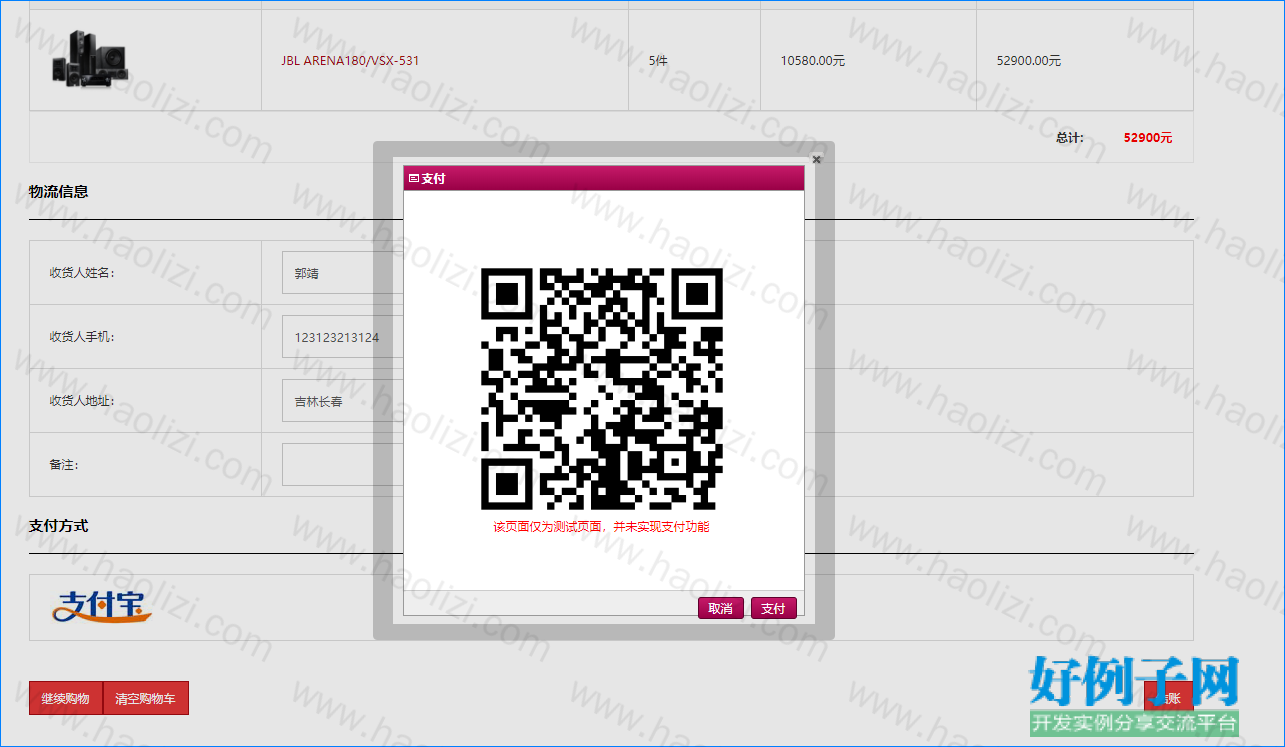
Task: Focus the empty 备注 remarks field
Action: tap(343, 465)
